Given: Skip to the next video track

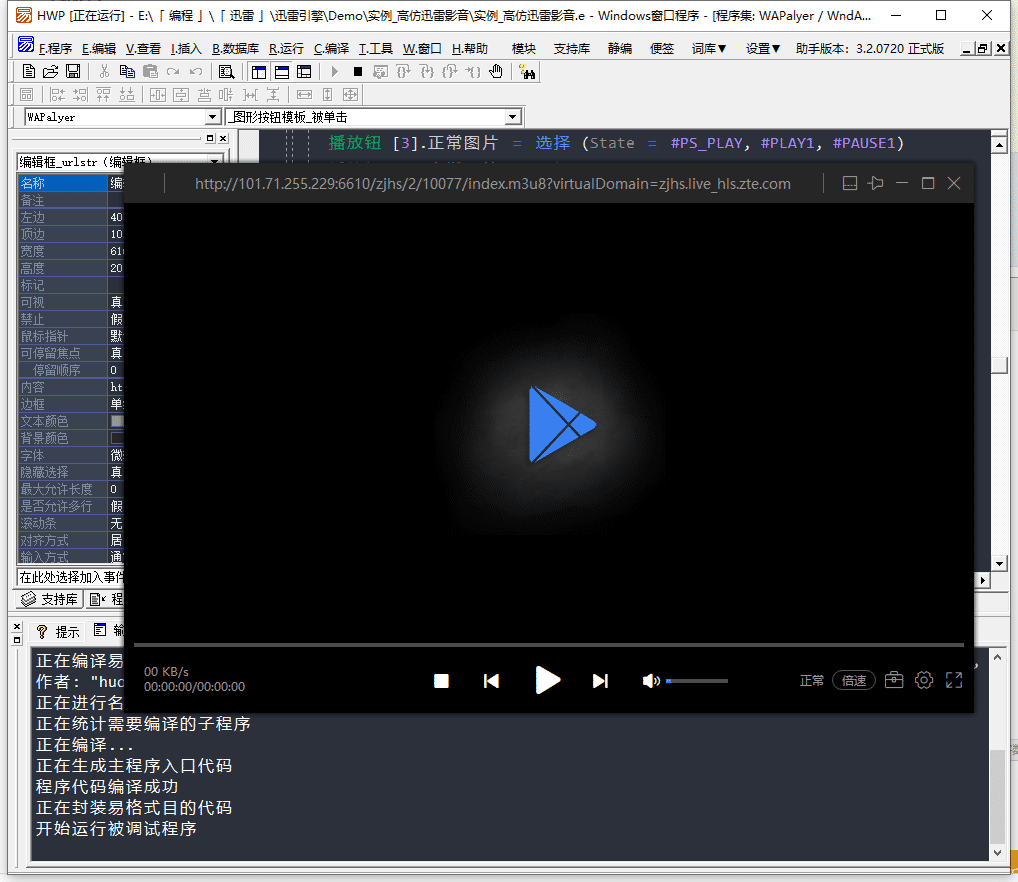Looking at the screenshot, I should 600,681.
